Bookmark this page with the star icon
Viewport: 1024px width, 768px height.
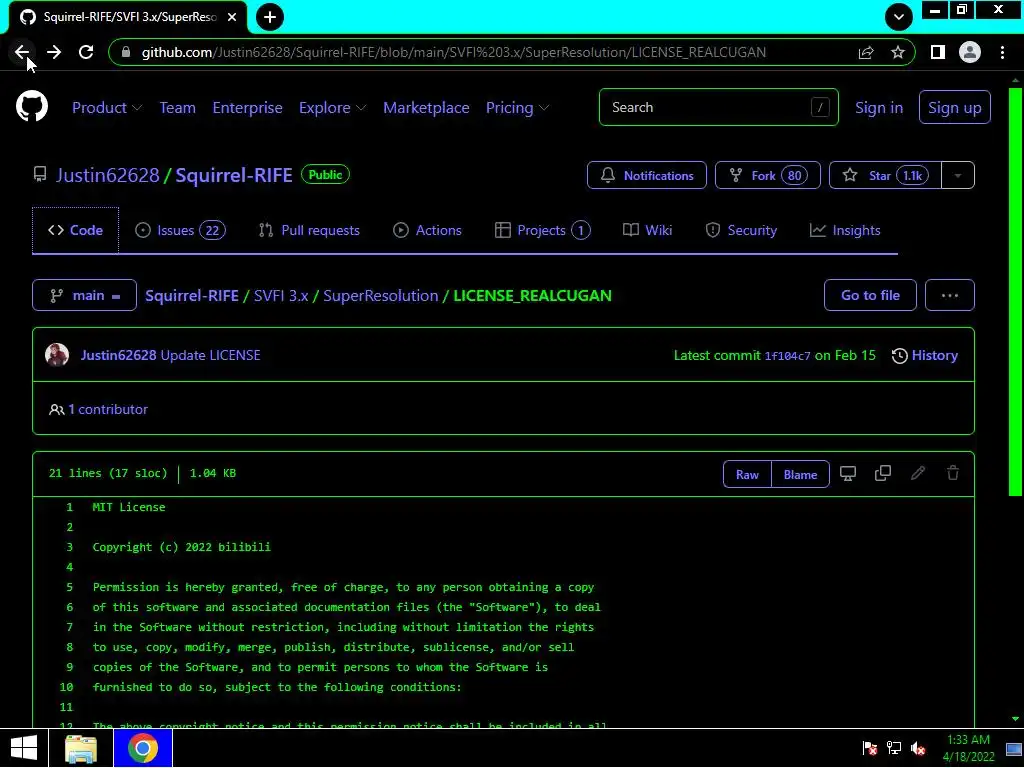point(898,52)
